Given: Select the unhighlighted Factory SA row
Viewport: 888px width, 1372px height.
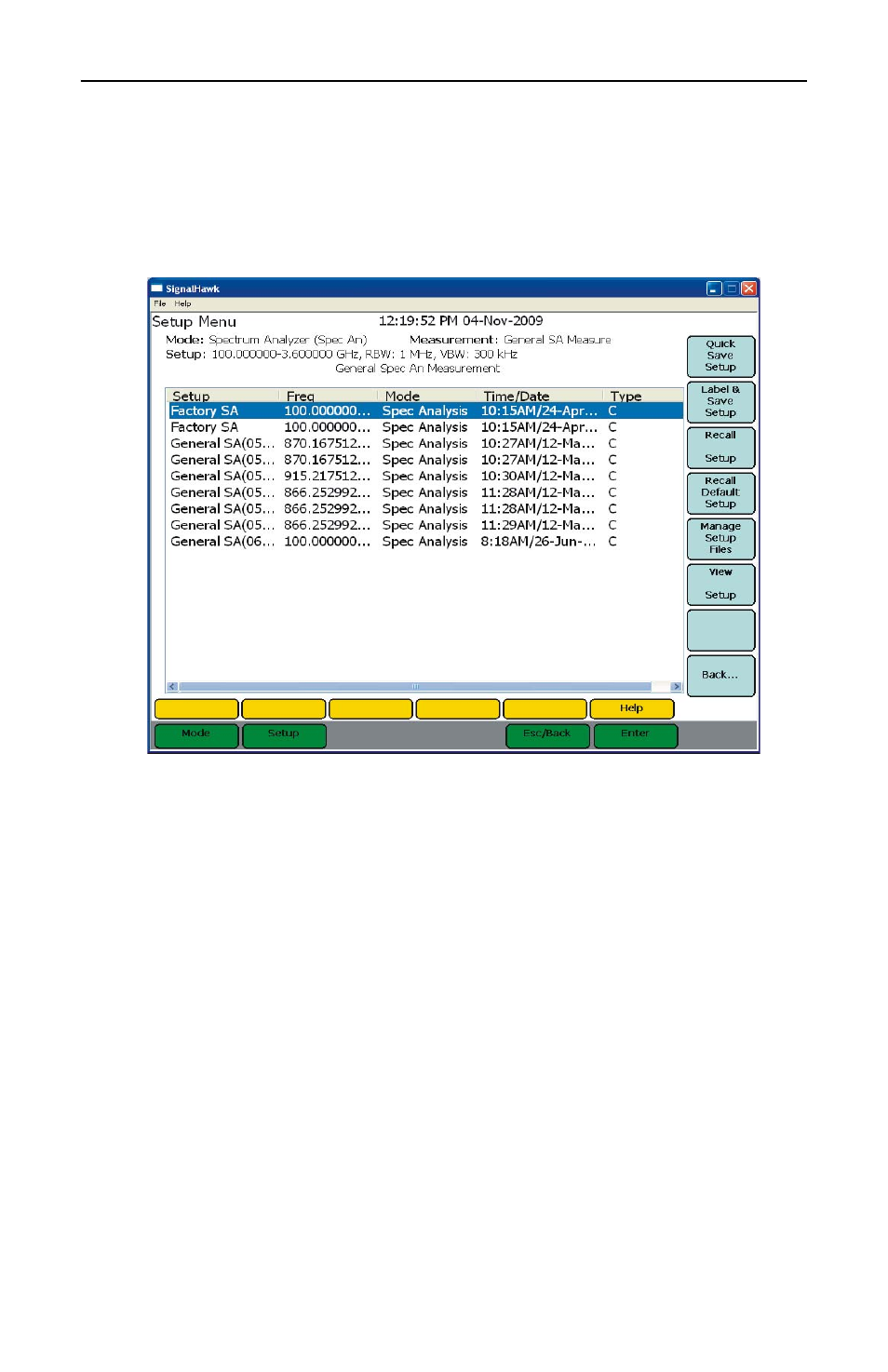Looking at the screenshot, I should (425, 427).
